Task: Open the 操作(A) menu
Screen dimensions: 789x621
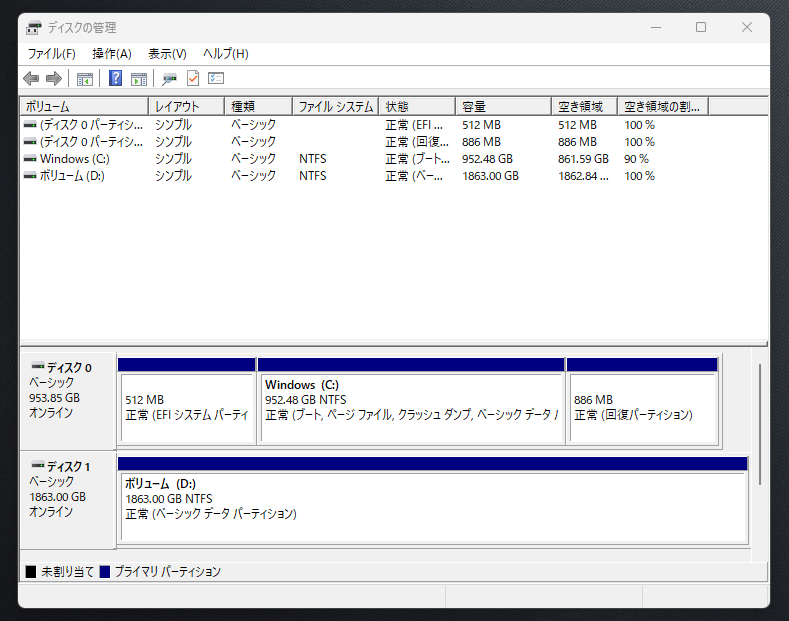Action: point(112,54)
